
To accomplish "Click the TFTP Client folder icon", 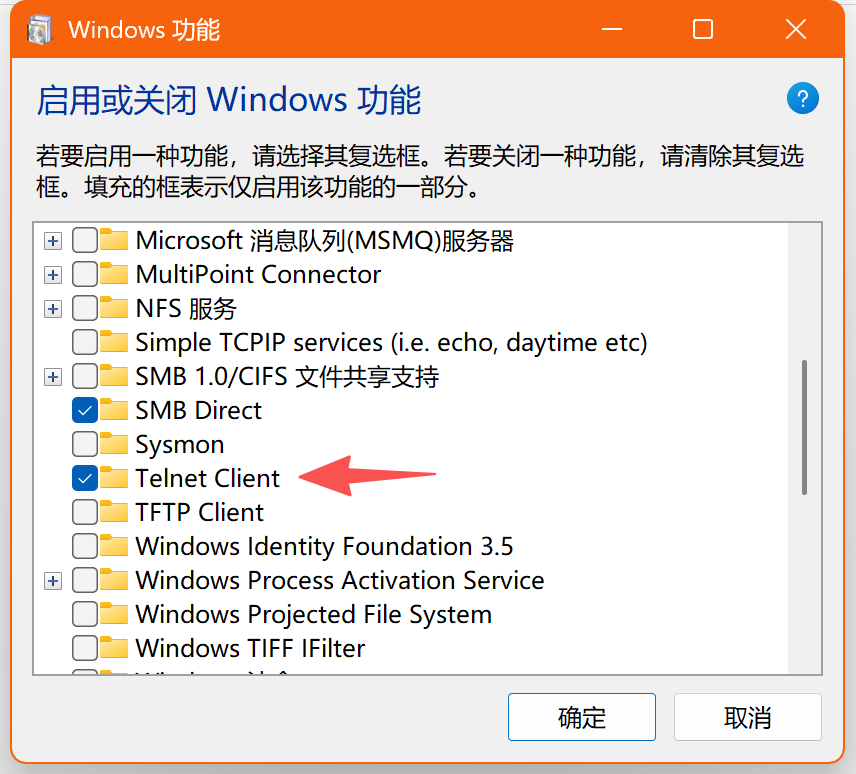I will (115, 512).
